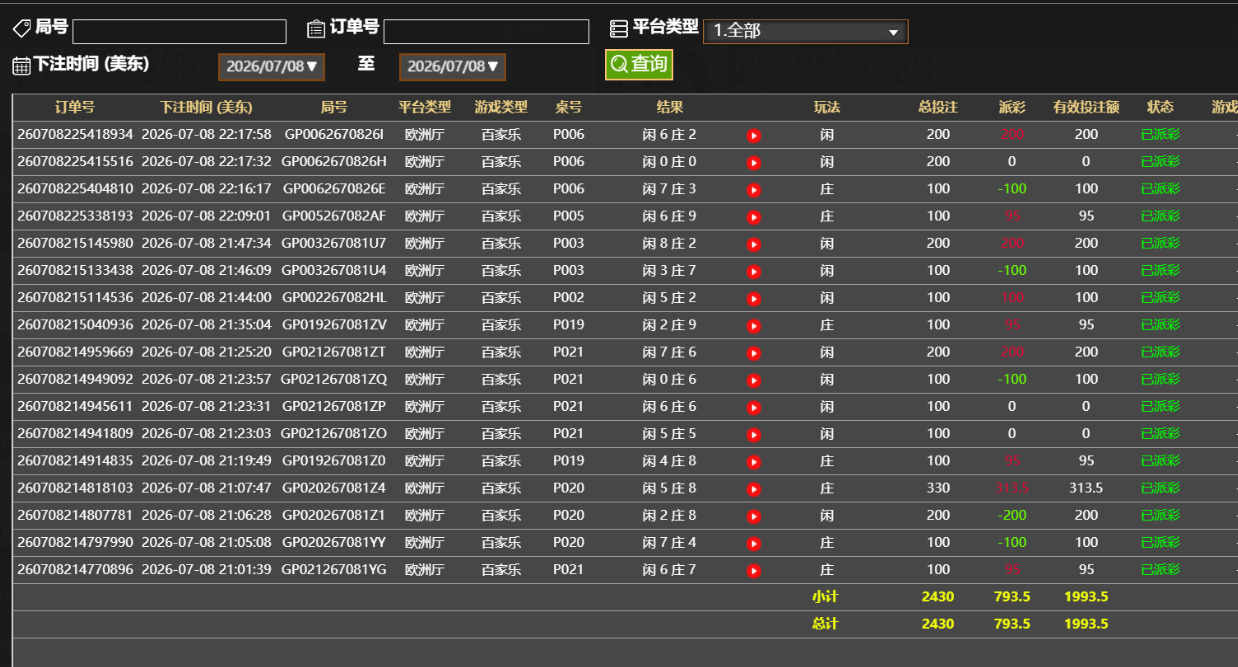
Task: Play video replay for order 260708215040936
Action: pos(754,325)
